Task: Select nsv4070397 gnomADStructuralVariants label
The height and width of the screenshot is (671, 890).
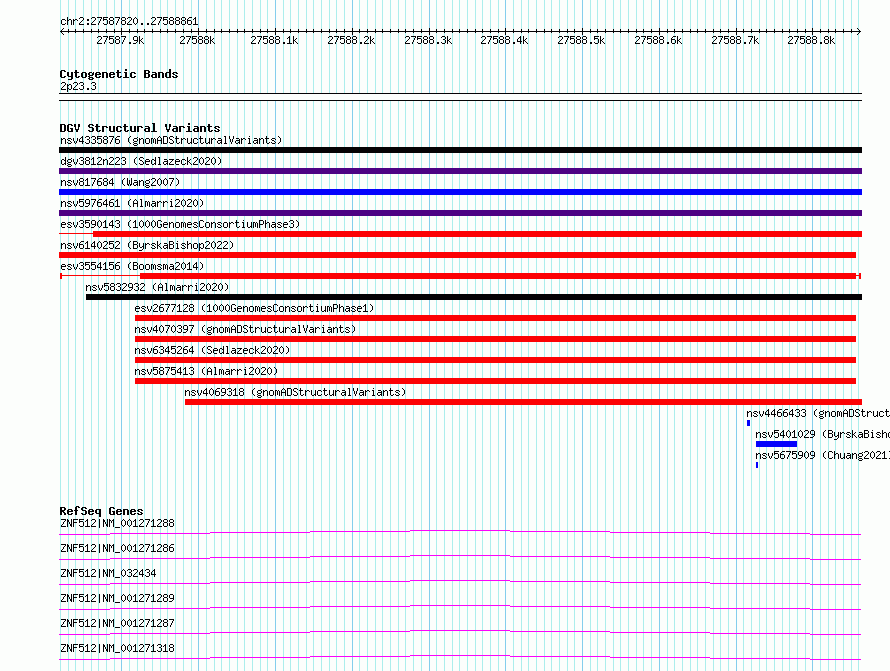Action: tap(245, 329)
